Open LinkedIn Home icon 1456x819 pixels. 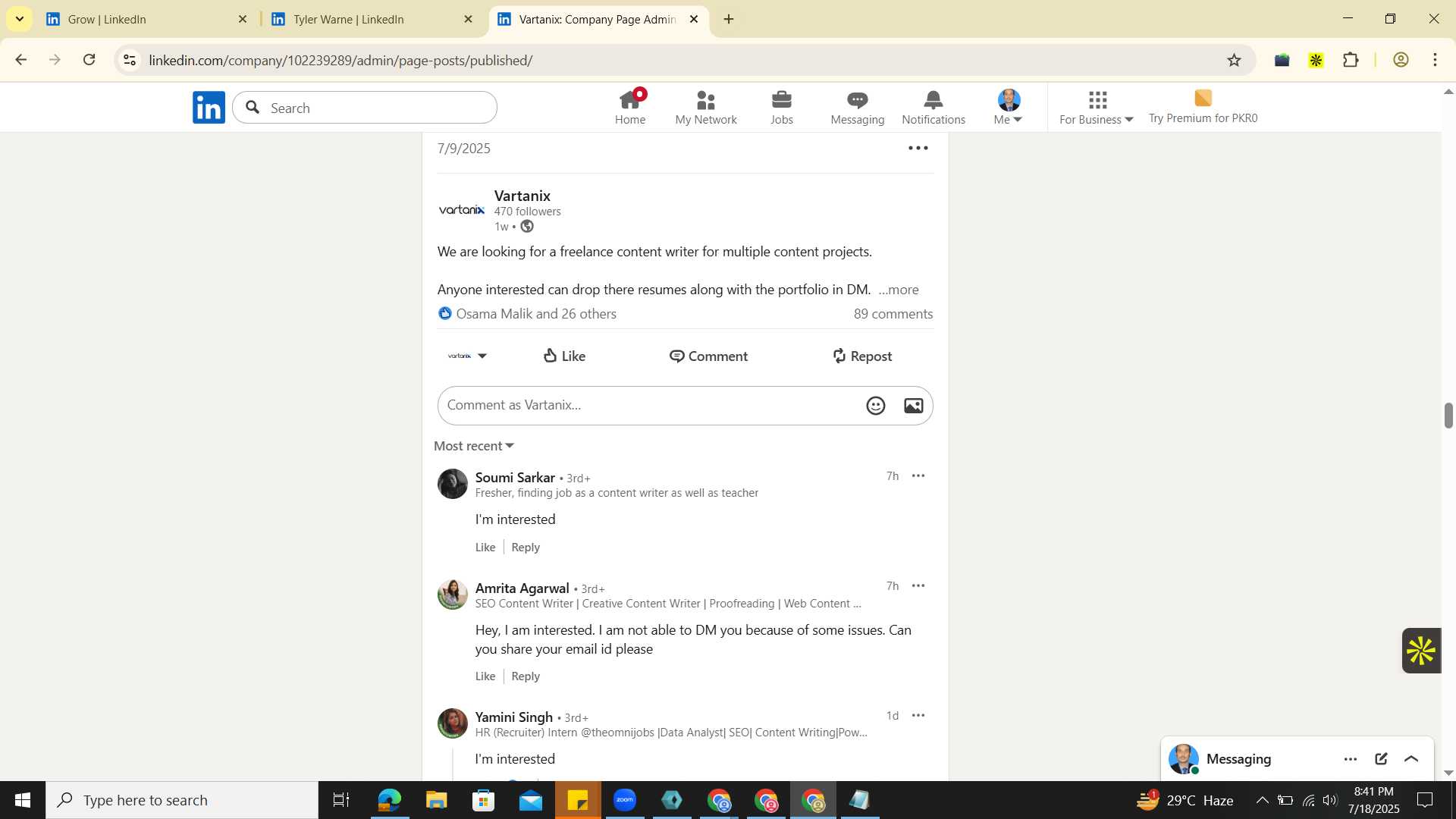629,107
